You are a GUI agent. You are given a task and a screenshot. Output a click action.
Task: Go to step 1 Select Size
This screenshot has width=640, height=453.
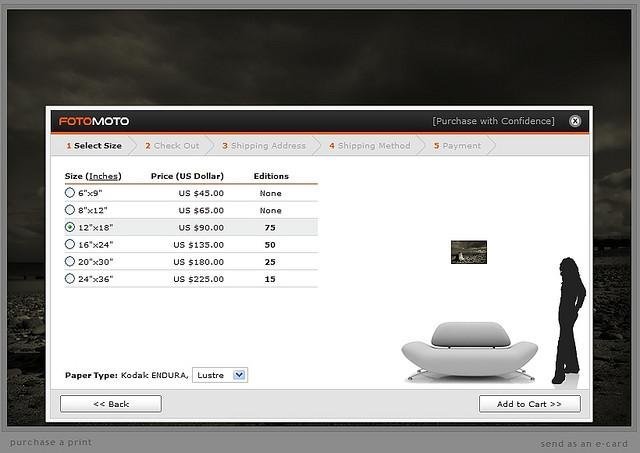click(94, 146)
